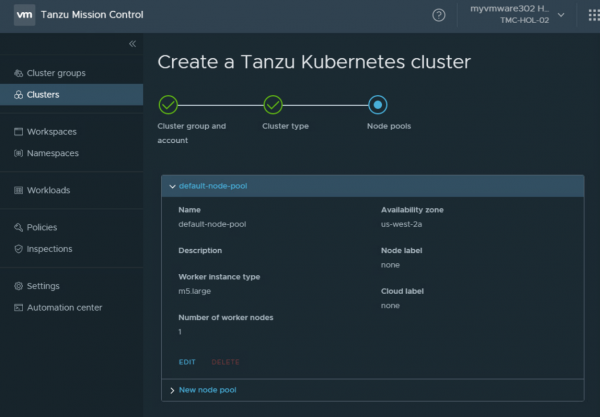Go to the Clusters menu item
The height and width of the screenshot is (417, 600).
tap(43, 95)
